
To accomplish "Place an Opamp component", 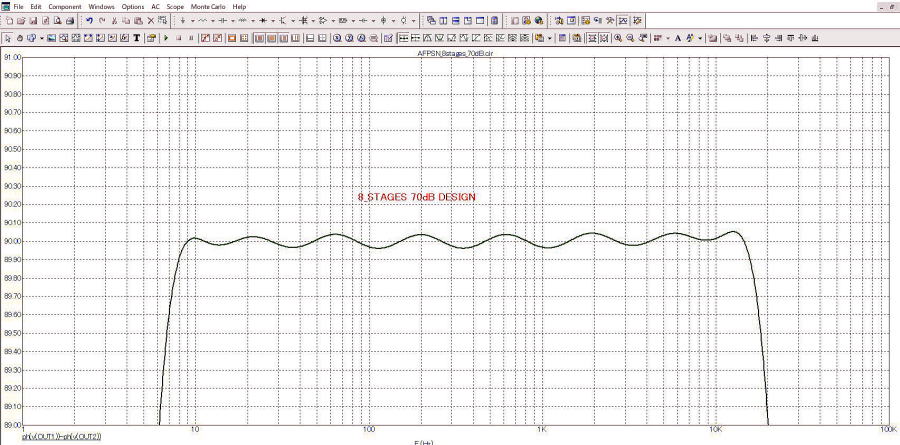I will [x=323, y=21].
